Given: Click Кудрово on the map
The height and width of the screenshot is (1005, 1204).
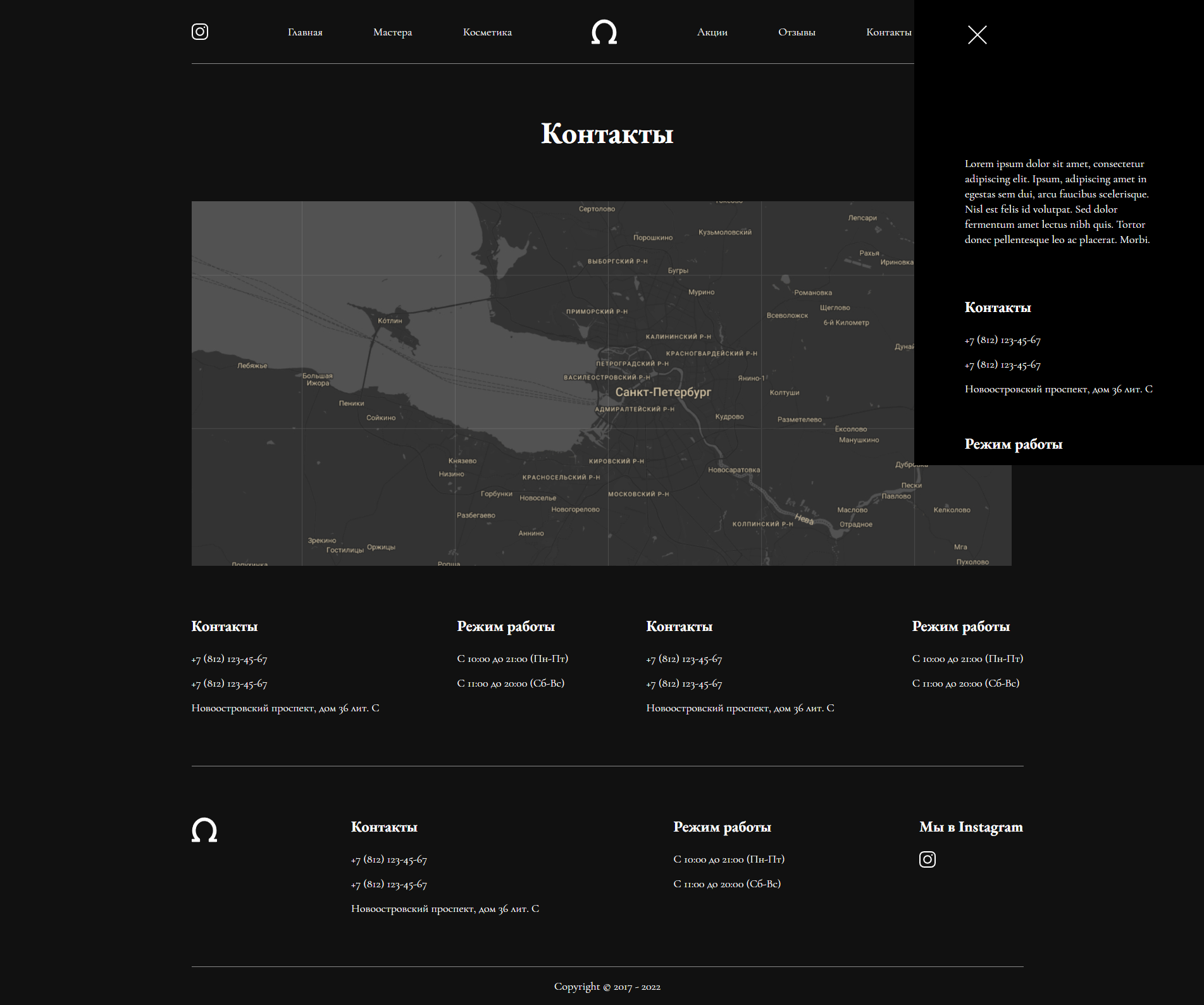Looking at the screenshot, I should [729, 416].
